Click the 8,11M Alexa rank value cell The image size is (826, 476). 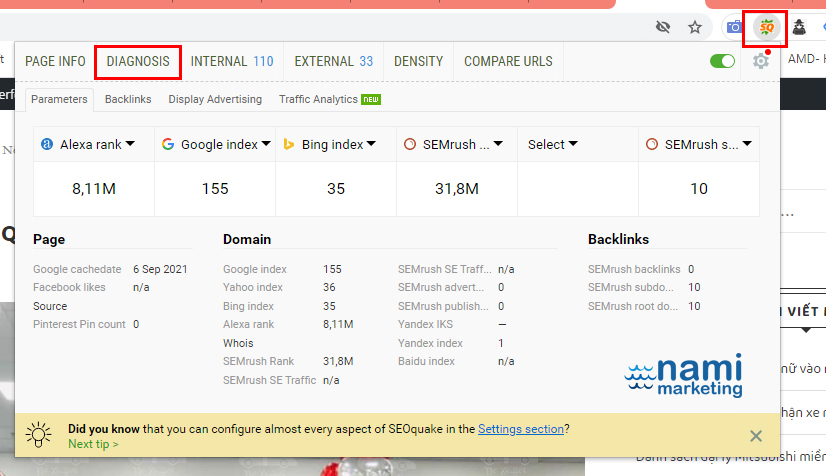94,189
